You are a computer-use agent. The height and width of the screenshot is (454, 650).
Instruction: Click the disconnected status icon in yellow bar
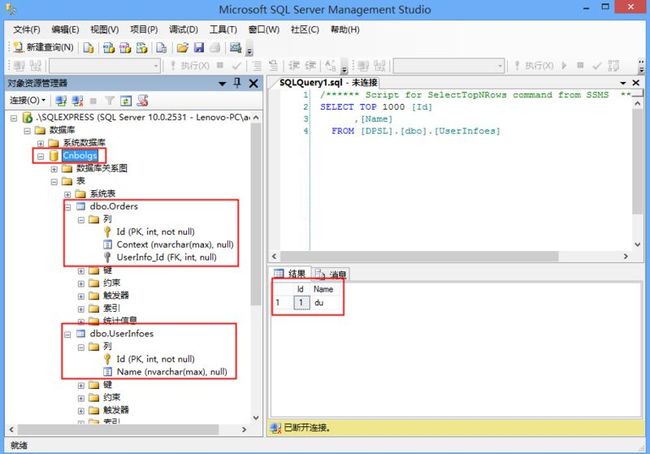tap(275, 427)
